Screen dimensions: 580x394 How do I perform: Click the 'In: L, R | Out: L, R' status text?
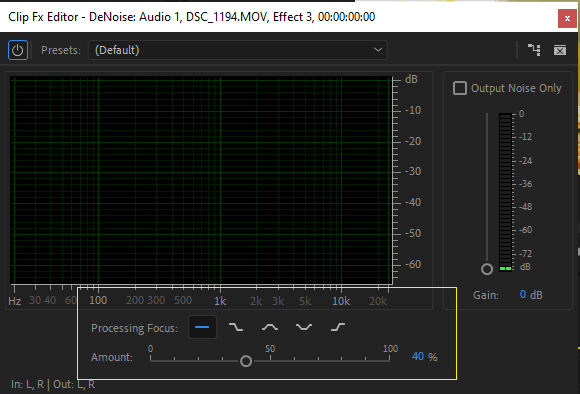click(x=53, y=384)
